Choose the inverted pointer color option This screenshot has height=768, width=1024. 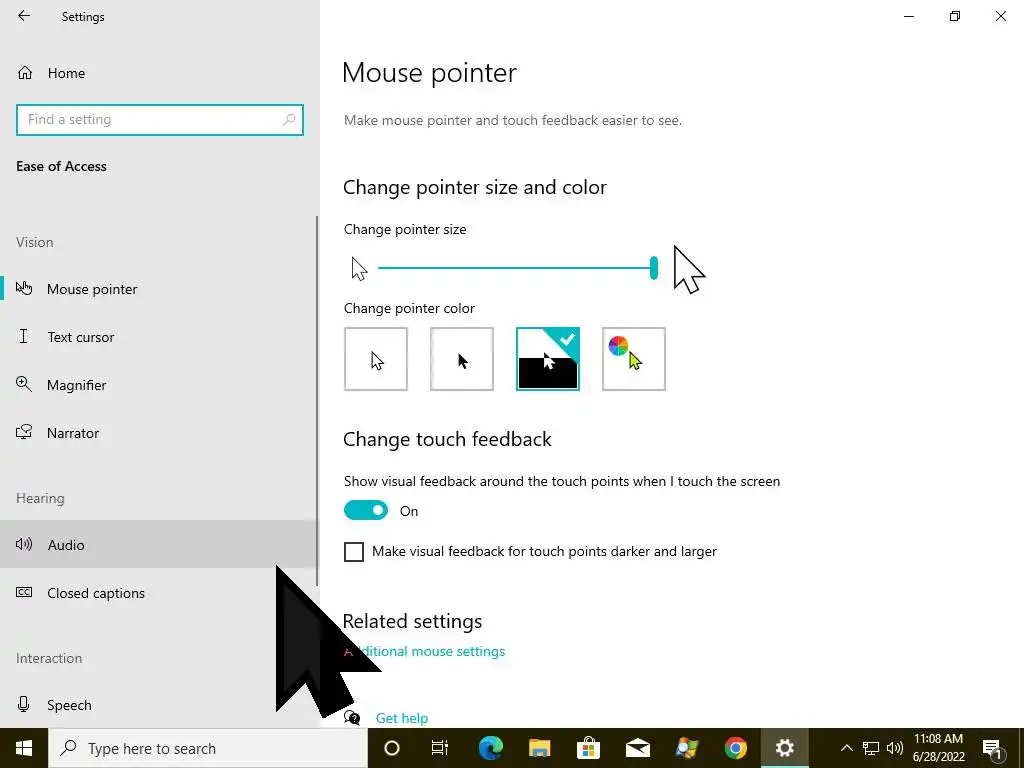(547, 359)
